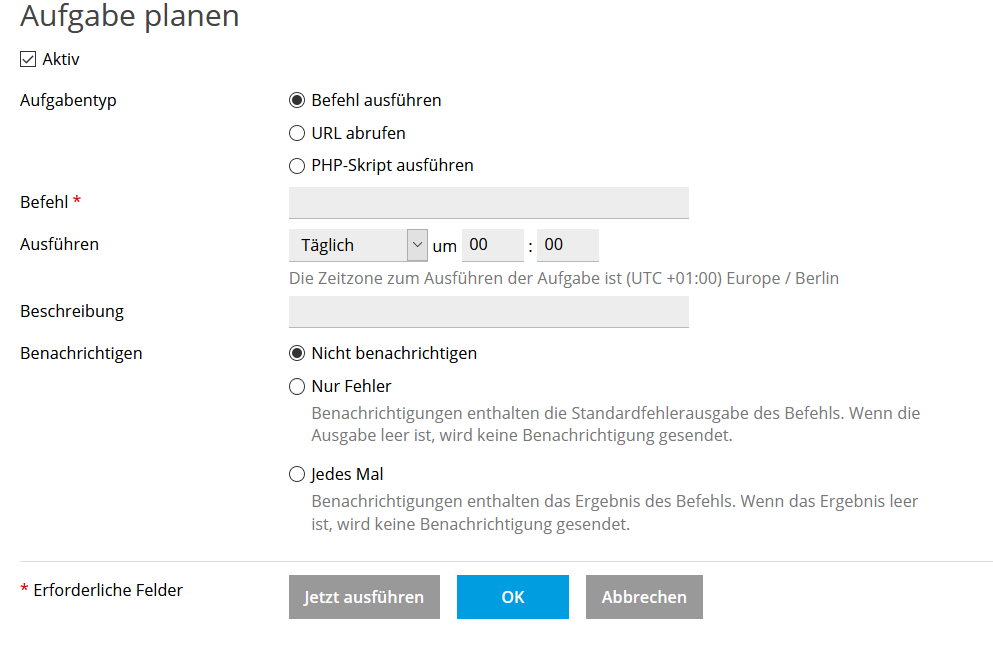993x647 pixels.
Task: Click the 'Benachrichtigen' label
Action: [81, 353]
